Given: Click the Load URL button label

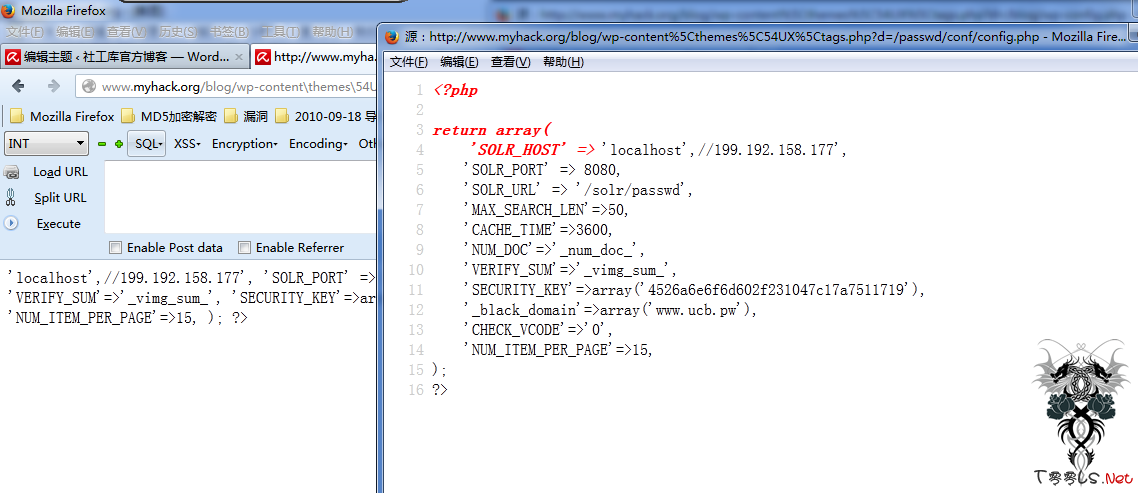Looking at the screenshot, I should click(60, 172).
